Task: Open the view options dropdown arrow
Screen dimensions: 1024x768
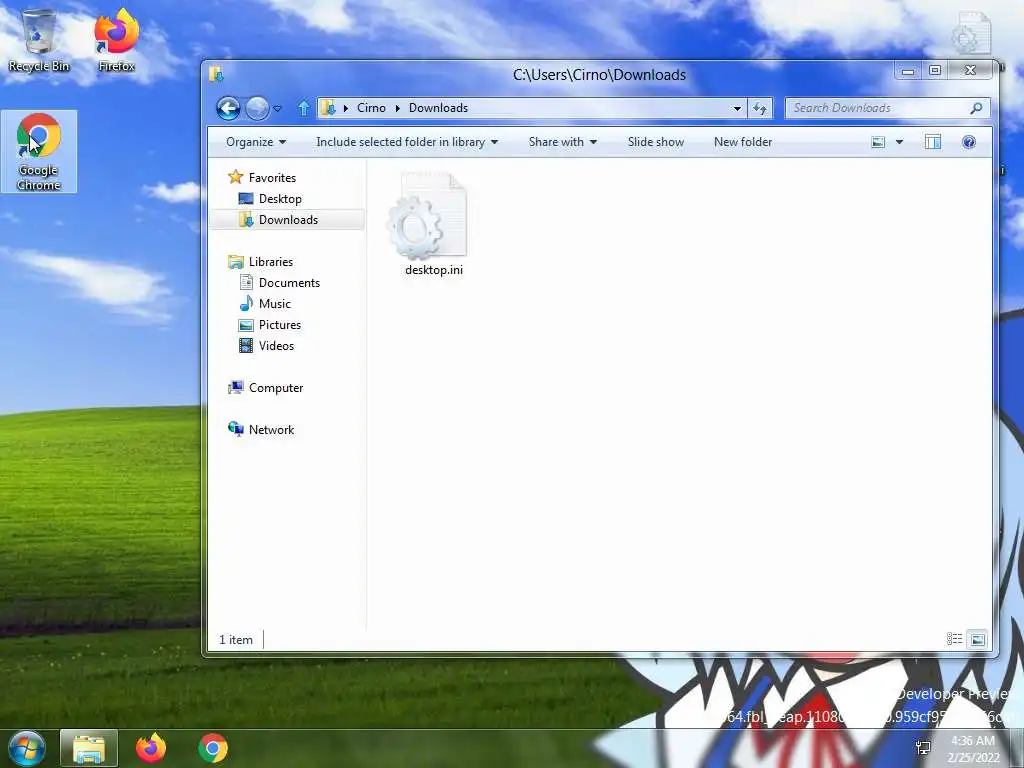Action: tap(899, 142)
